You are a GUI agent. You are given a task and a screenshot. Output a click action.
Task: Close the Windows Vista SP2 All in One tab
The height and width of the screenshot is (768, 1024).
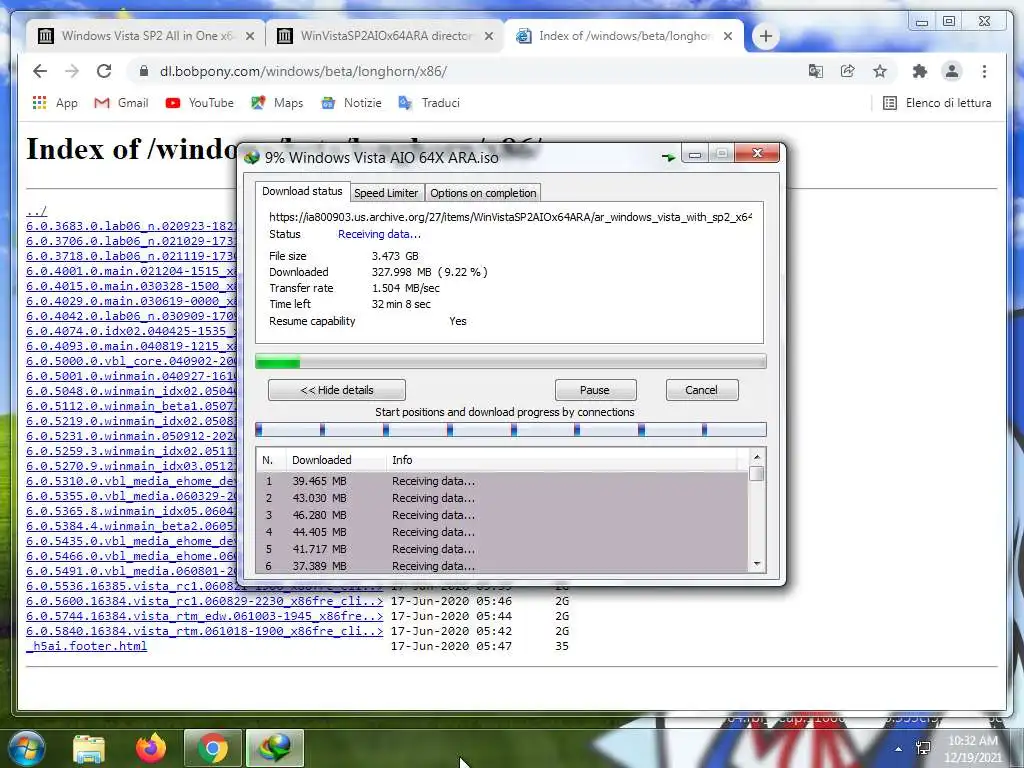point(250,37)
